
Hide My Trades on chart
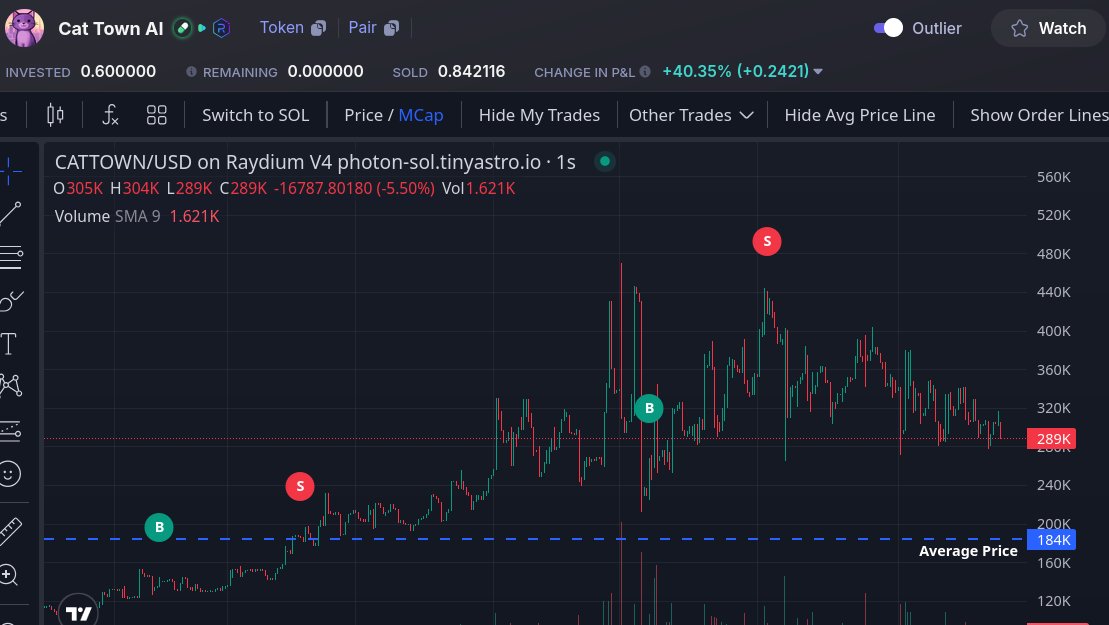(539, 115)
